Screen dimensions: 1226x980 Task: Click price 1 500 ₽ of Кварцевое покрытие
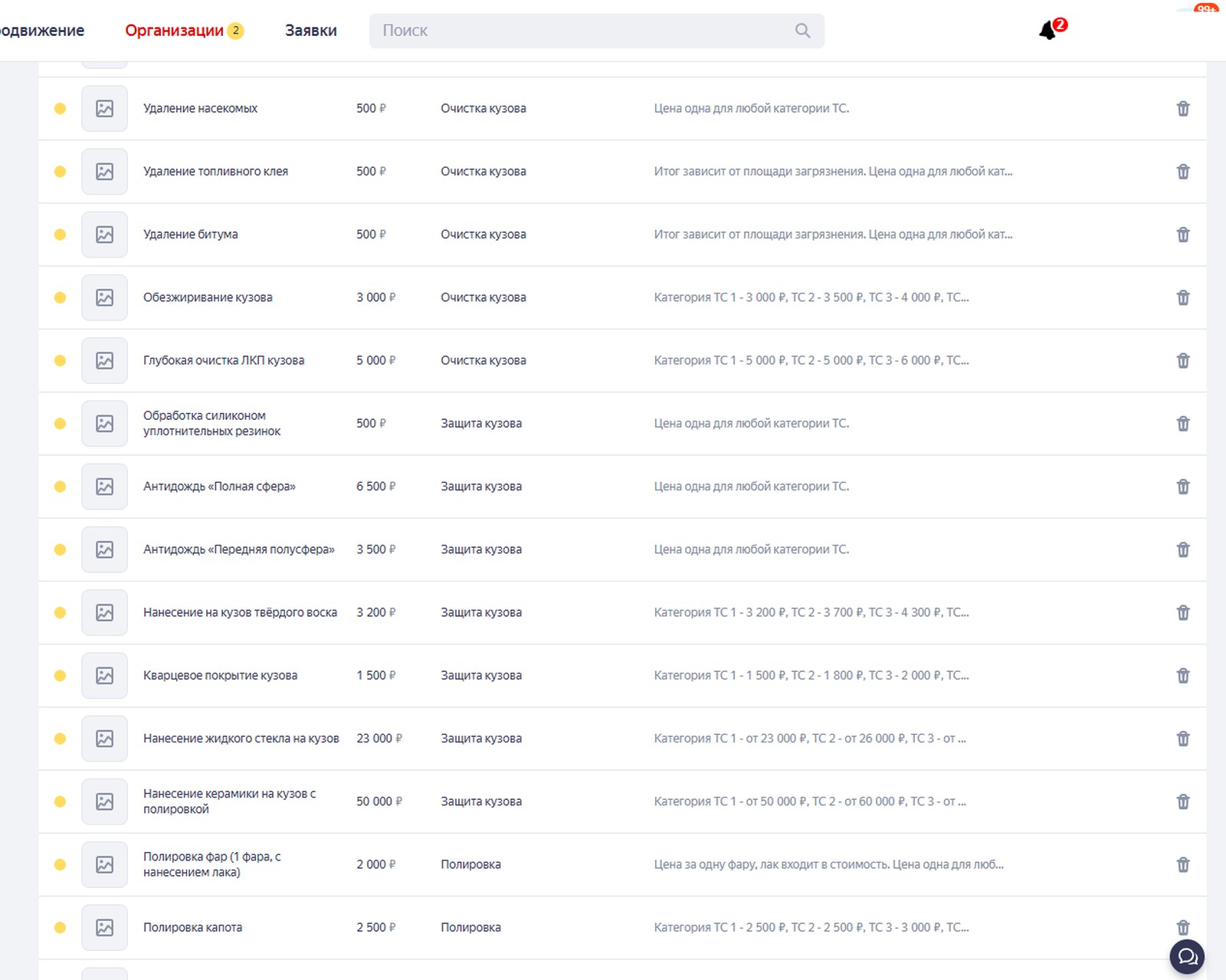tap(375, 675)
